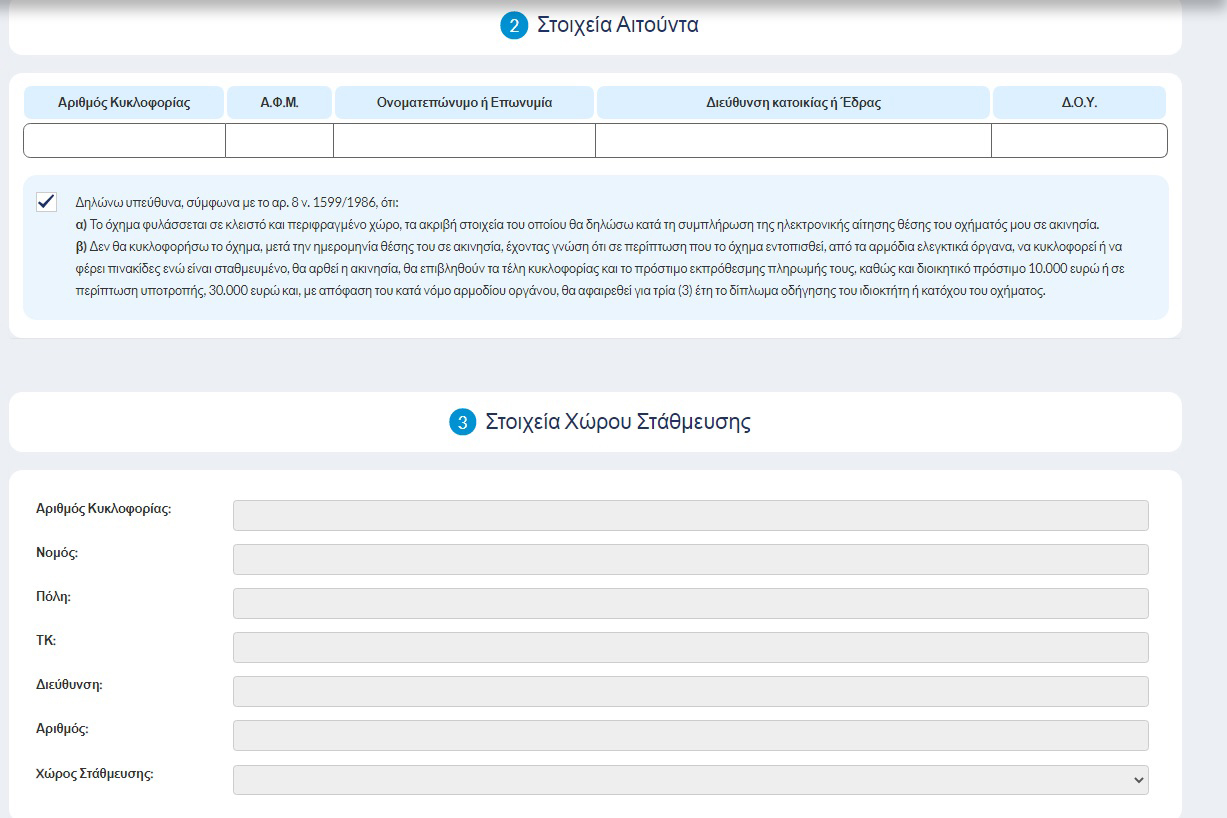The width and height of the screenshot is (1227, 818).
Task: Click into the ΤΚ postal code field
Action: pos(690,647)
